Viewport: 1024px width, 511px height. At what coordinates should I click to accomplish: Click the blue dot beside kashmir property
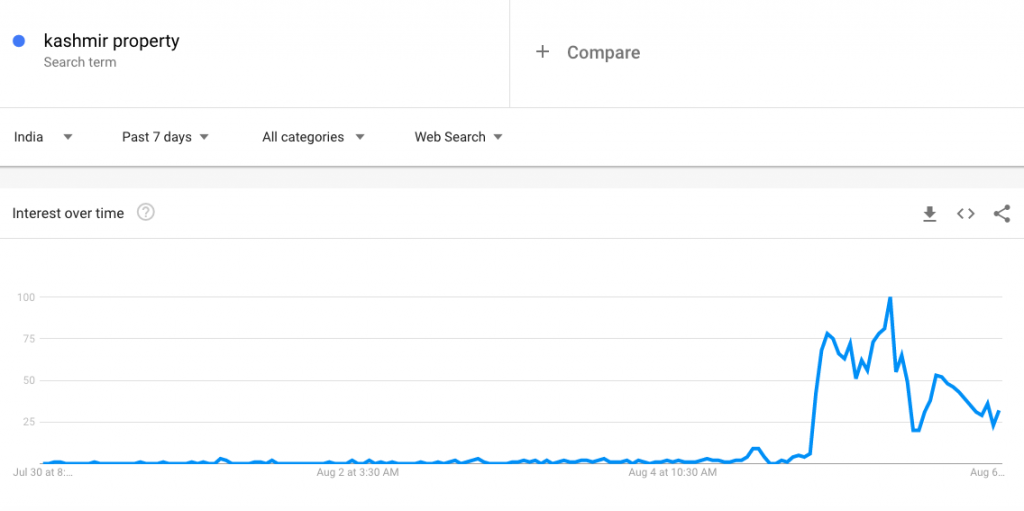[19, 41]
